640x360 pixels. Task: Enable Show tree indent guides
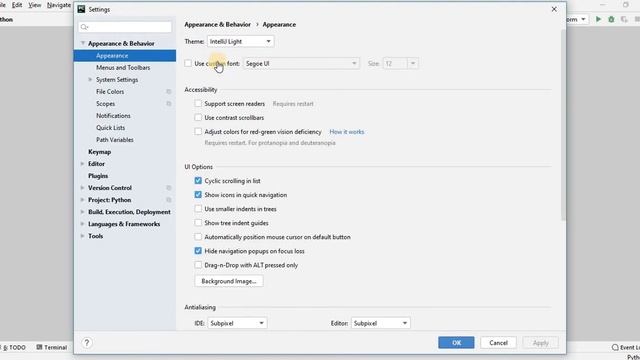[198, 223]
